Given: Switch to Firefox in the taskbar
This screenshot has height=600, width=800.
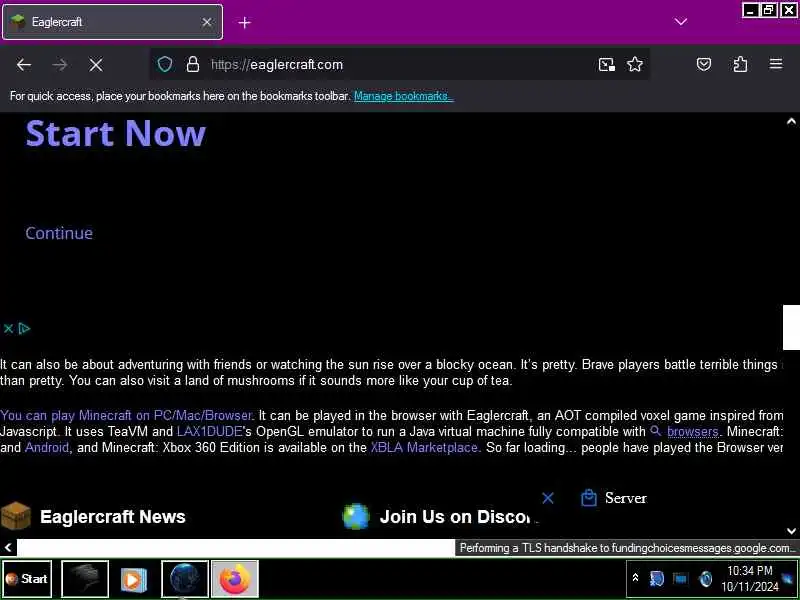Looking at the screenshot, I should [235, 579].
